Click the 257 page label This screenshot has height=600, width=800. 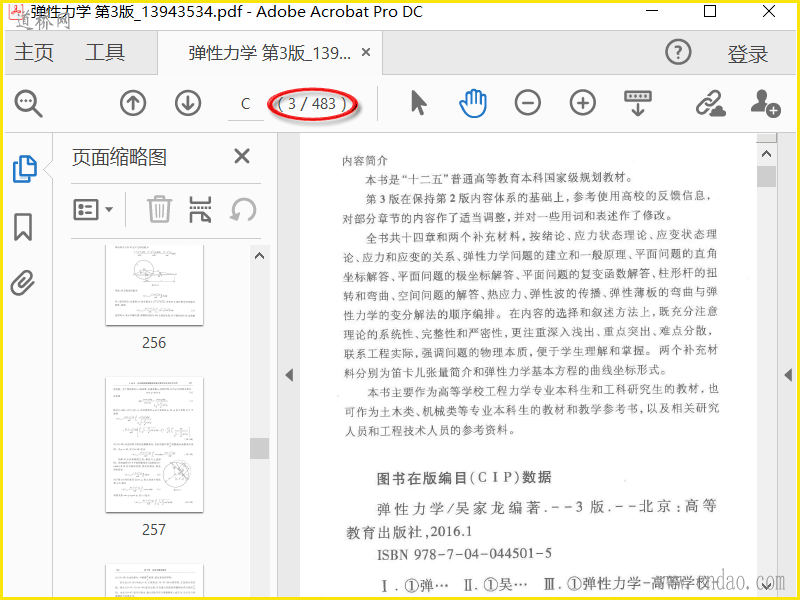tap(154, 530)
